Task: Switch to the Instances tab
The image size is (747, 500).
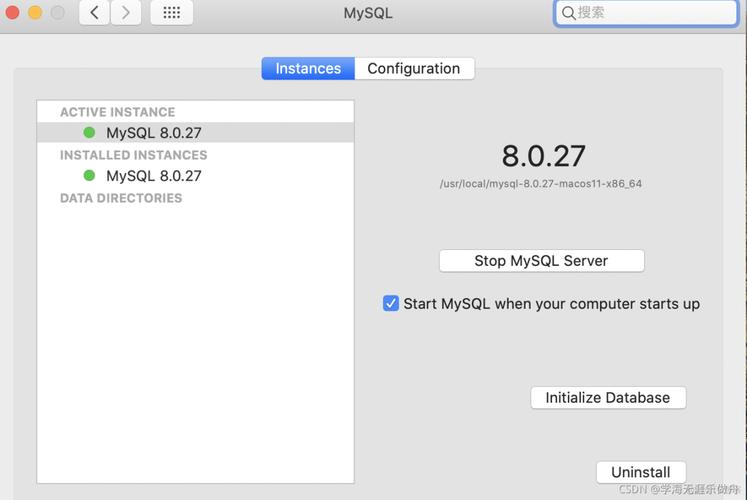Action: [x=308, y=69]
